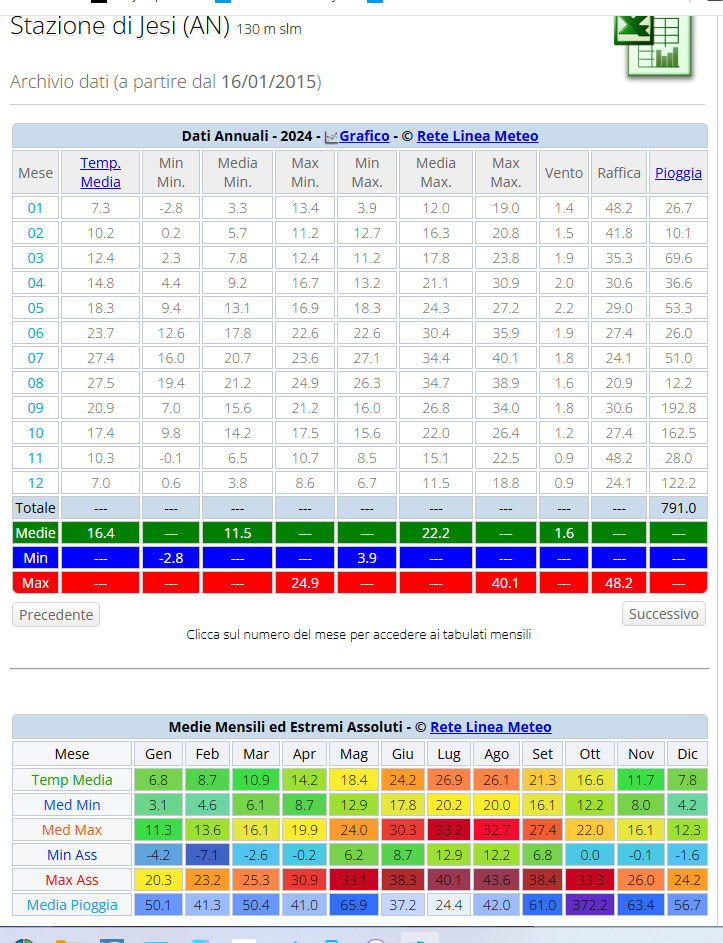This screenshot has width=723, height=943.
Task: Click the 791.0 total rainfall cell
Action: coord(678,507)
